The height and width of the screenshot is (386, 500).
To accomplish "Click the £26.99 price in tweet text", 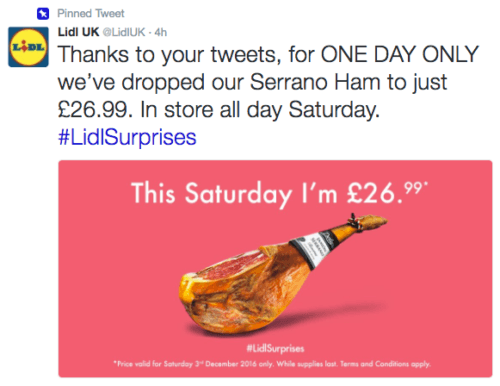I will point(93,110).
